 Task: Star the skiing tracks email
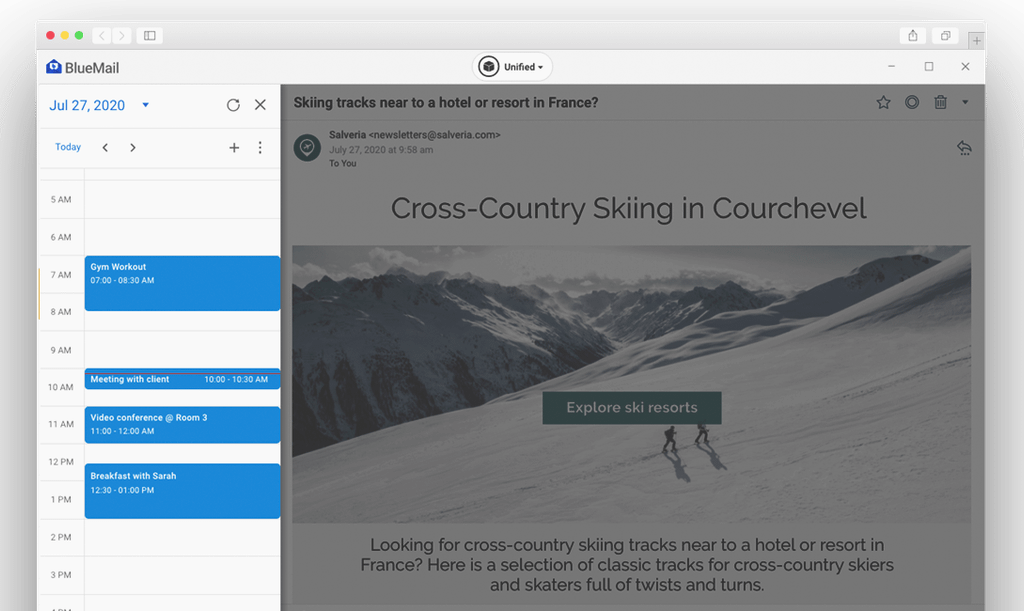pos(884,102)
